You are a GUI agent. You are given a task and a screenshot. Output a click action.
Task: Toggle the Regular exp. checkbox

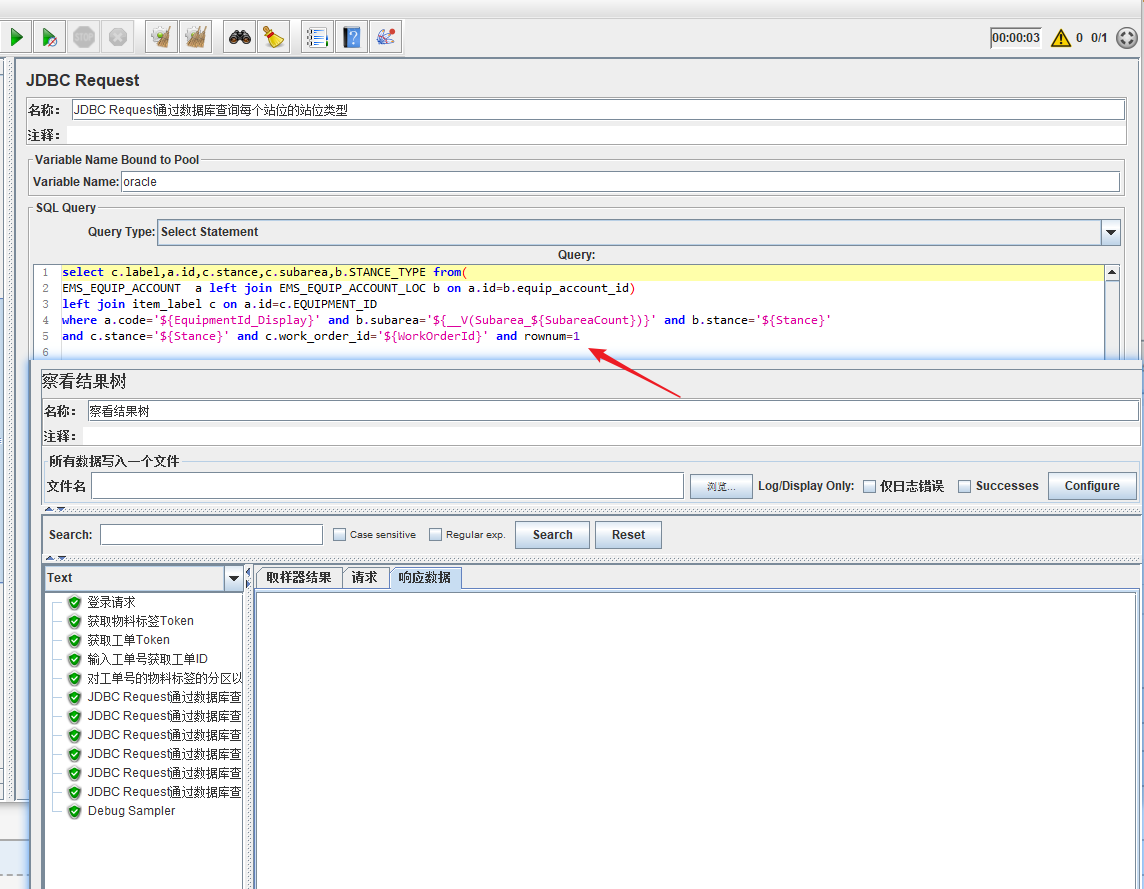tap(436, 535)
